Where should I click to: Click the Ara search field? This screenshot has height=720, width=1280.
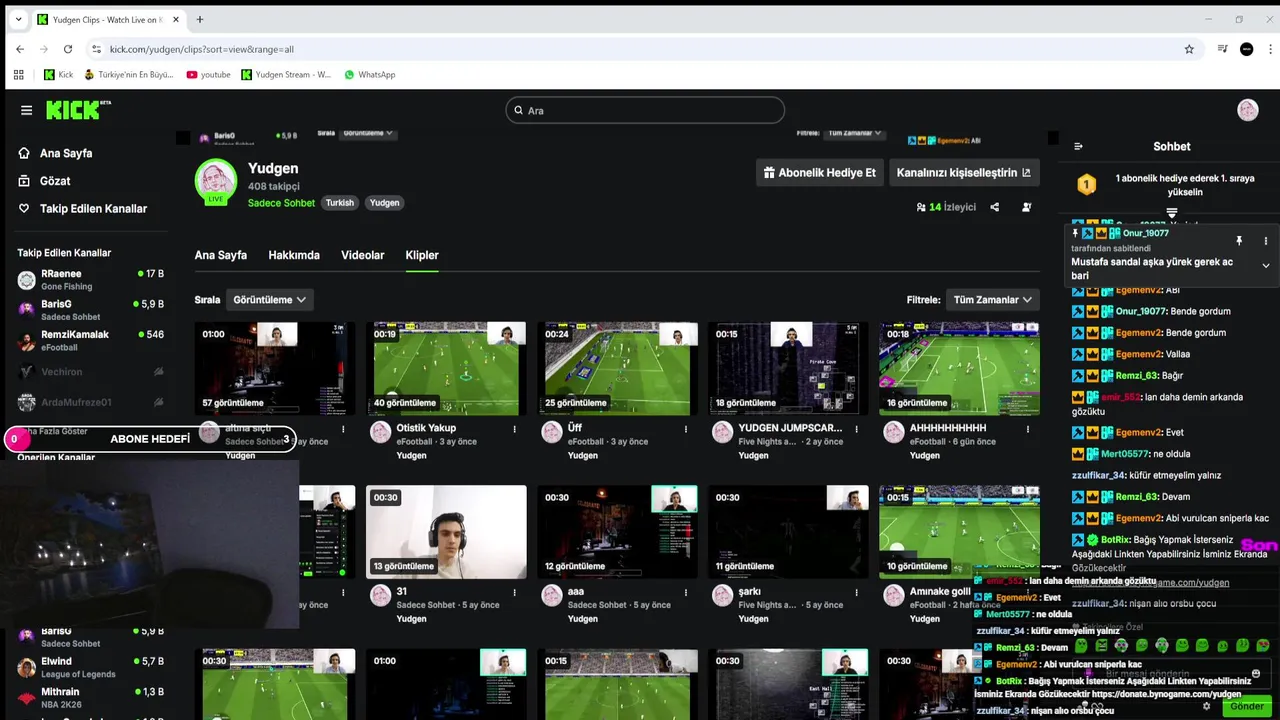tap(645, 110)
